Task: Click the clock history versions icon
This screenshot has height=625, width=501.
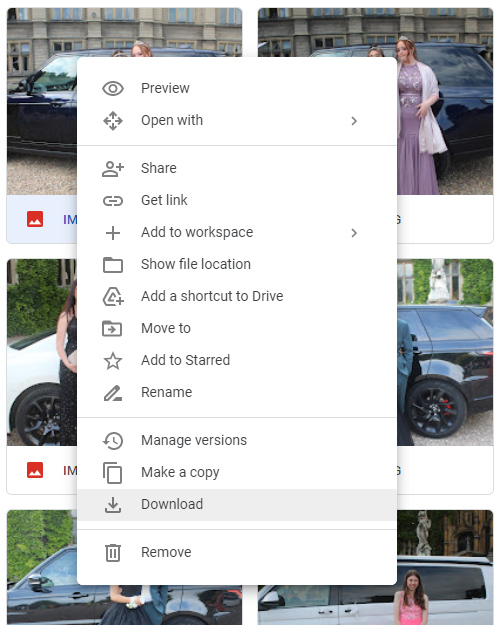Action: click(x=113, y=440)
